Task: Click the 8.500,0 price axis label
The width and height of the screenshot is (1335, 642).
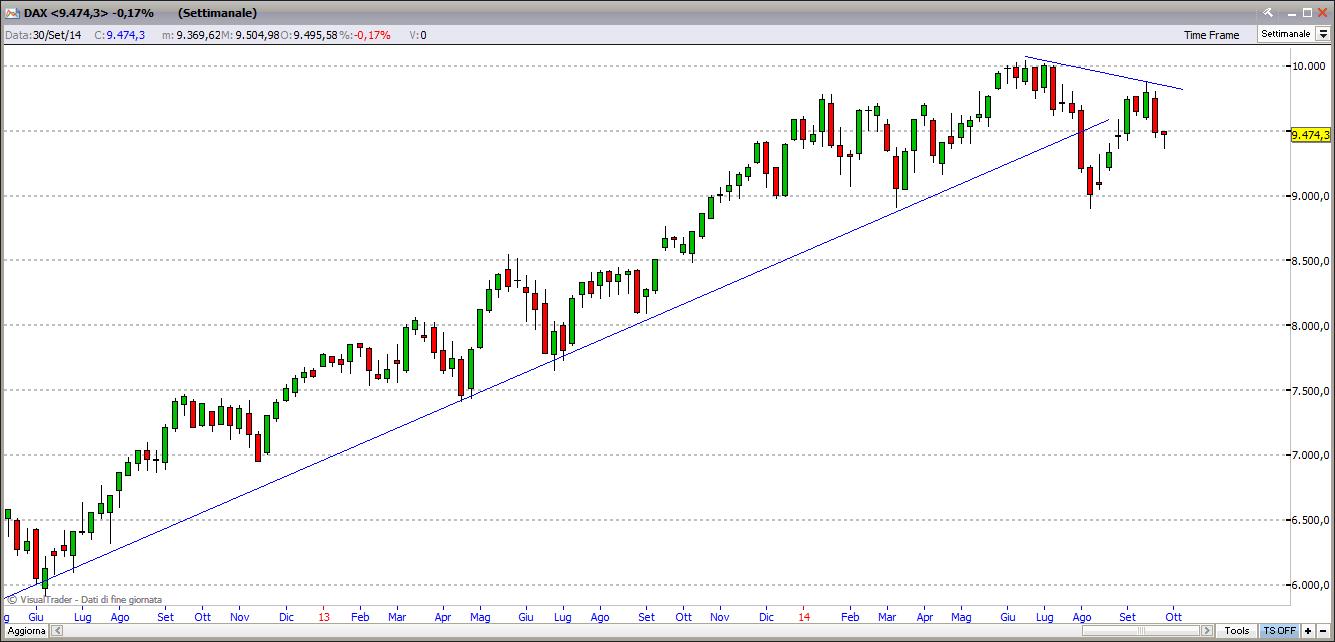Action: (x=1310, y=261)
